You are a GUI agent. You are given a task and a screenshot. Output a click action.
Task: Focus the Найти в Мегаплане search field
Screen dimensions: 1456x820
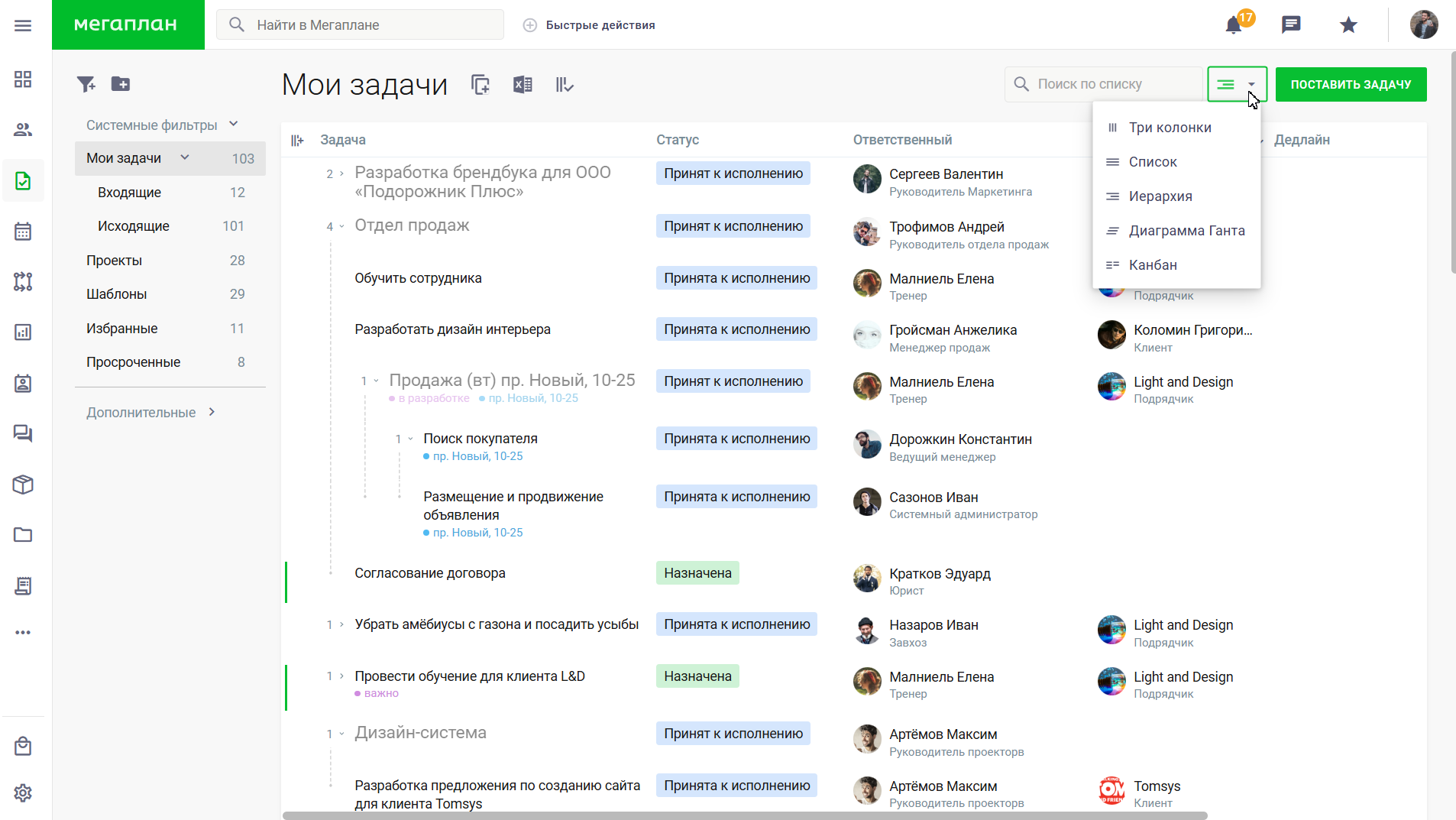point(361,24)
